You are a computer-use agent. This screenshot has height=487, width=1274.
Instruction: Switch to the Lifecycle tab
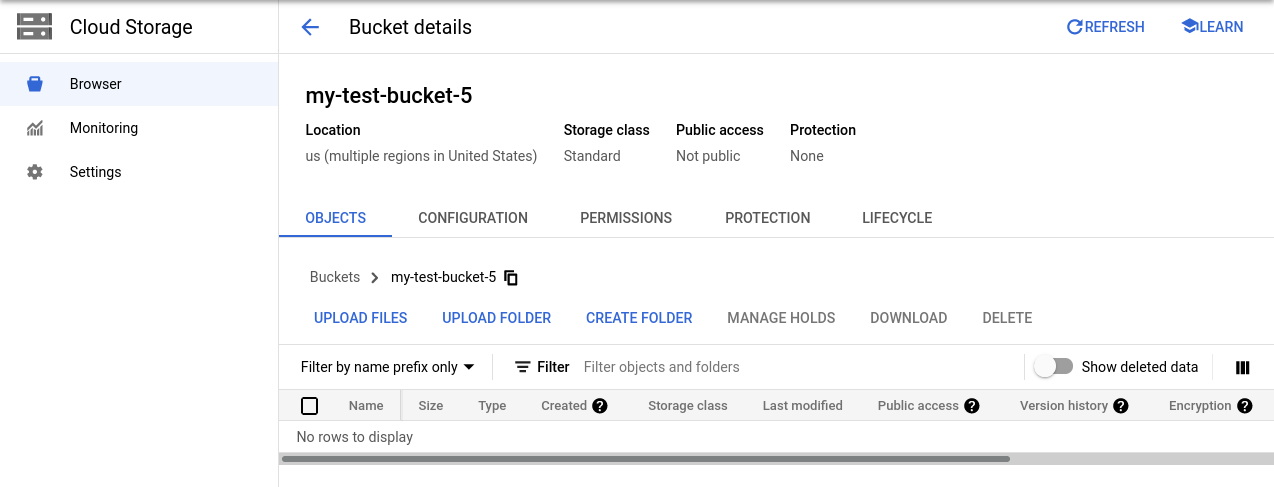(897, 217)
